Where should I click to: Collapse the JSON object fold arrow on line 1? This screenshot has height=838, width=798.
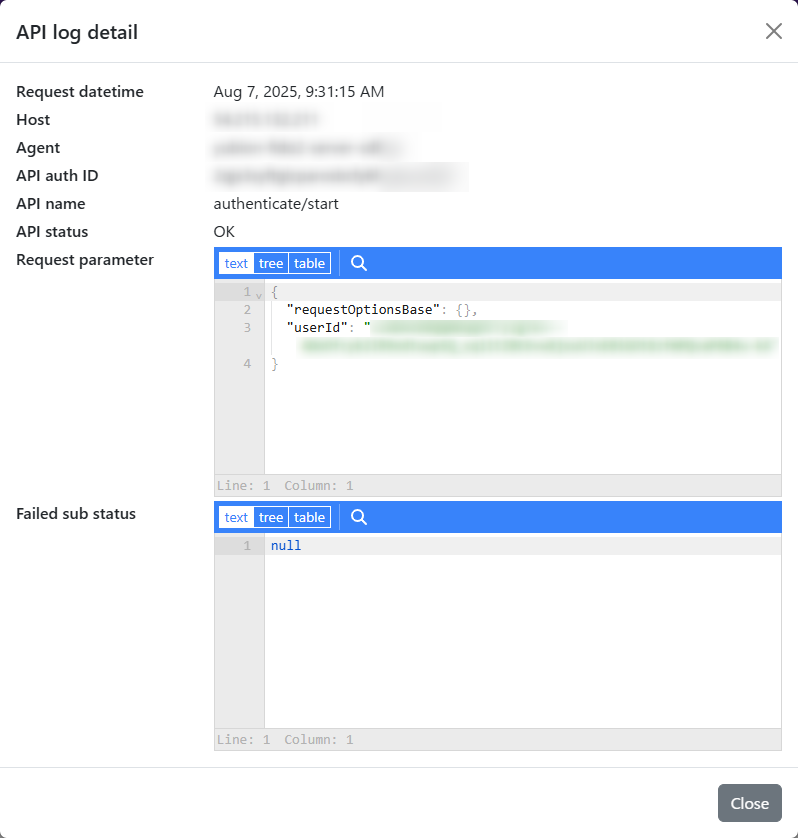tap(259, 294)
